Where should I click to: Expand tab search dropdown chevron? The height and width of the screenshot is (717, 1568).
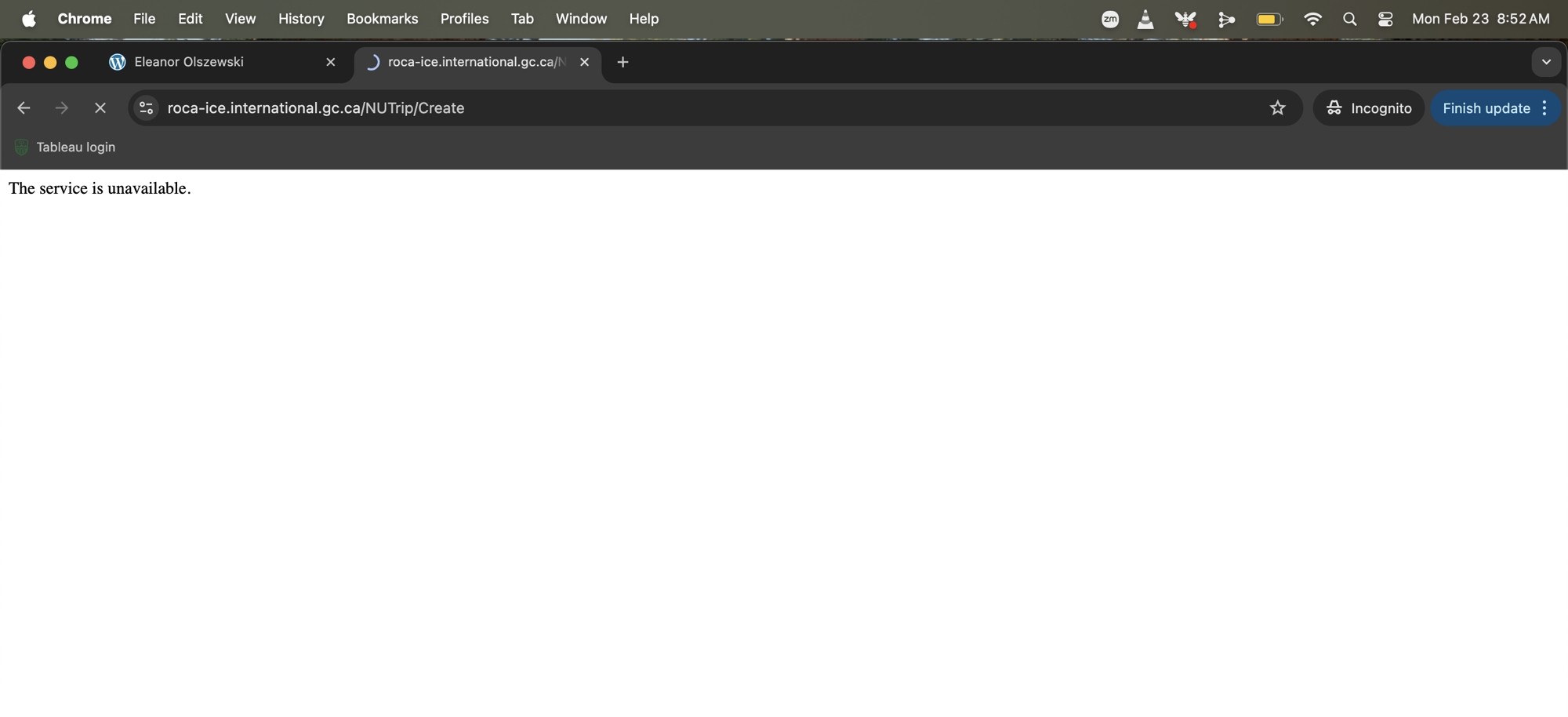(1546, 62)
